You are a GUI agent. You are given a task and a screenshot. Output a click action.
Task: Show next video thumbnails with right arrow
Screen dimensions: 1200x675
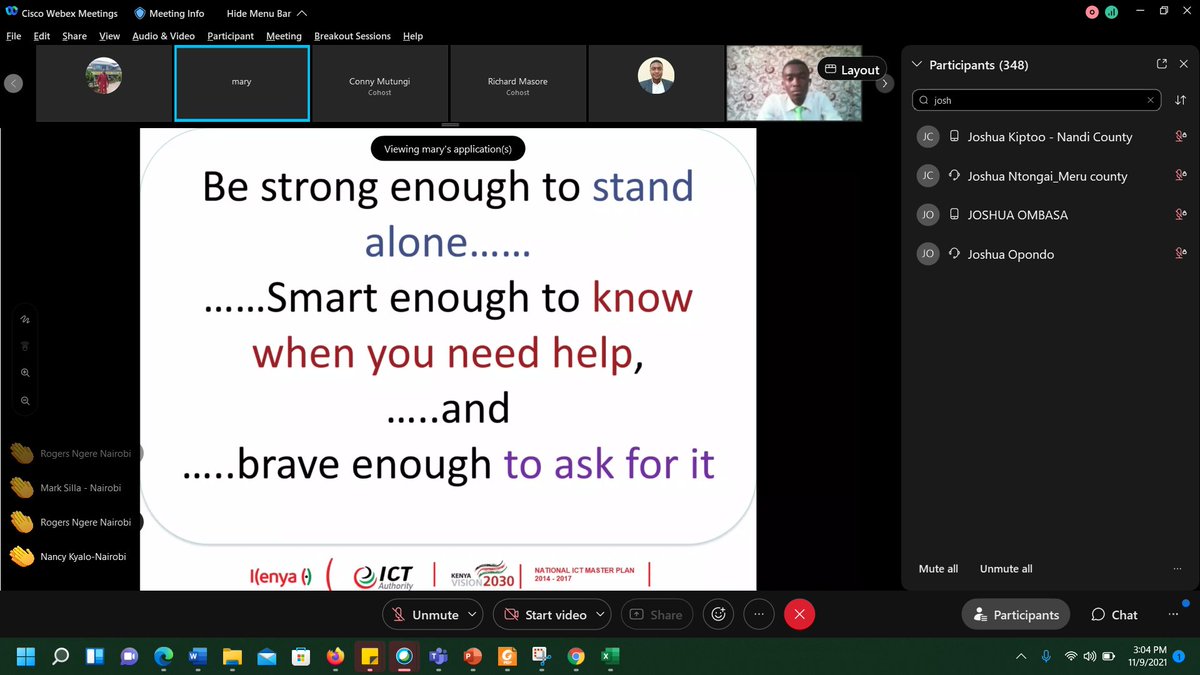click(x=884, y=84)
